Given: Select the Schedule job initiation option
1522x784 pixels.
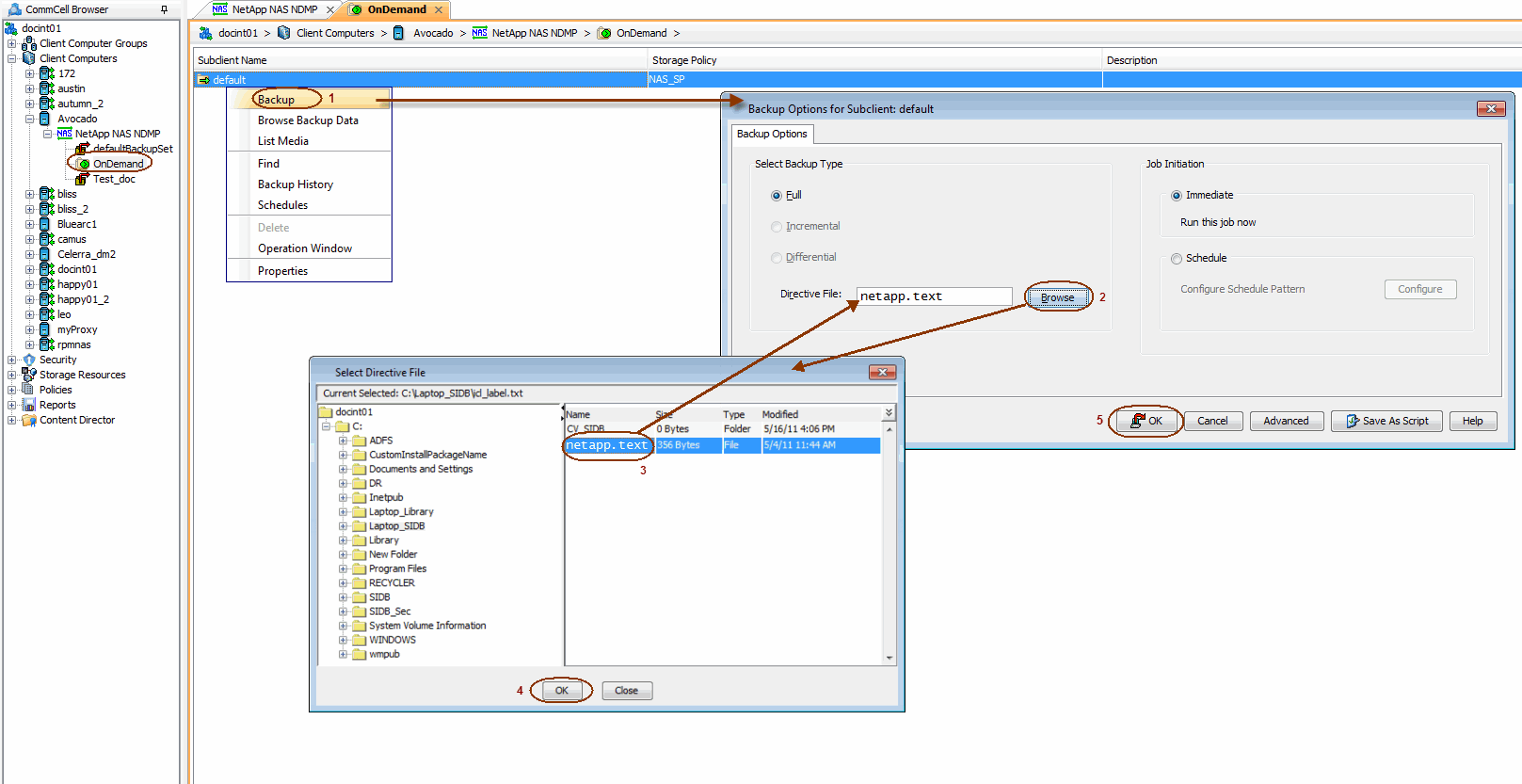Looking at the screenshot, I should [x=1177, y=259].
